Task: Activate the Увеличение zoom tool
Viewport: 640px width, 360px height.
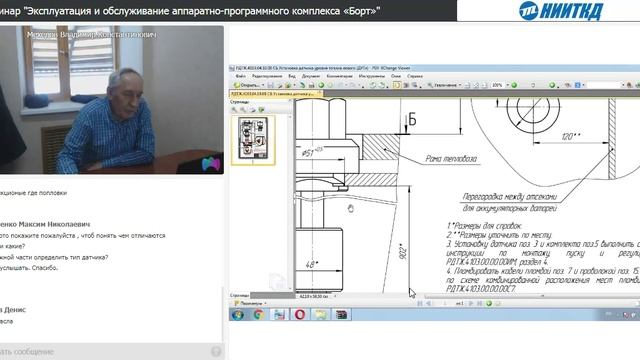Action: click(442, 85)
